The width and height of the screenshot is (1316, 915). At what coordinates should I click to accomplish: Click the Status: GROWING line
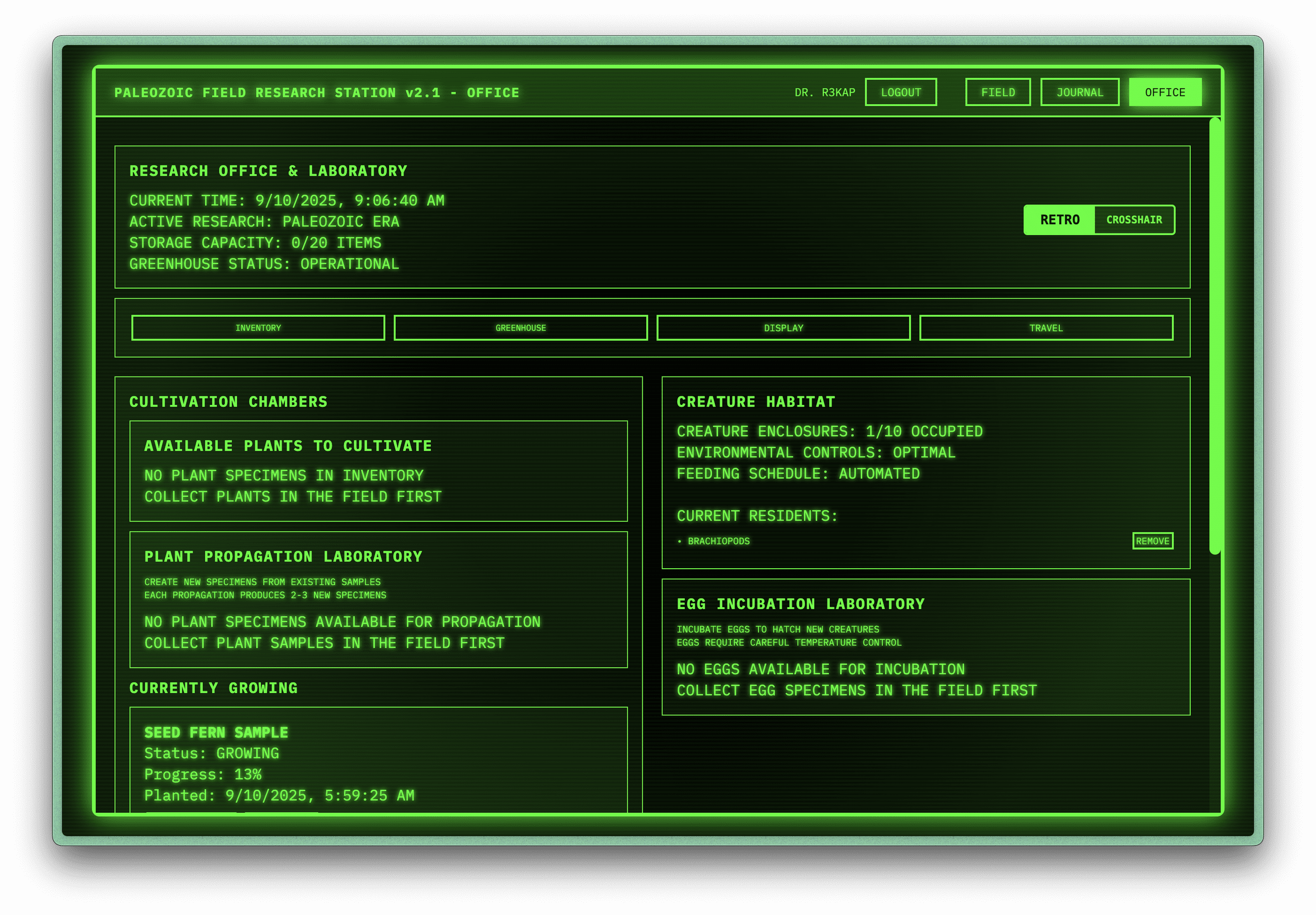click(211, 753)
